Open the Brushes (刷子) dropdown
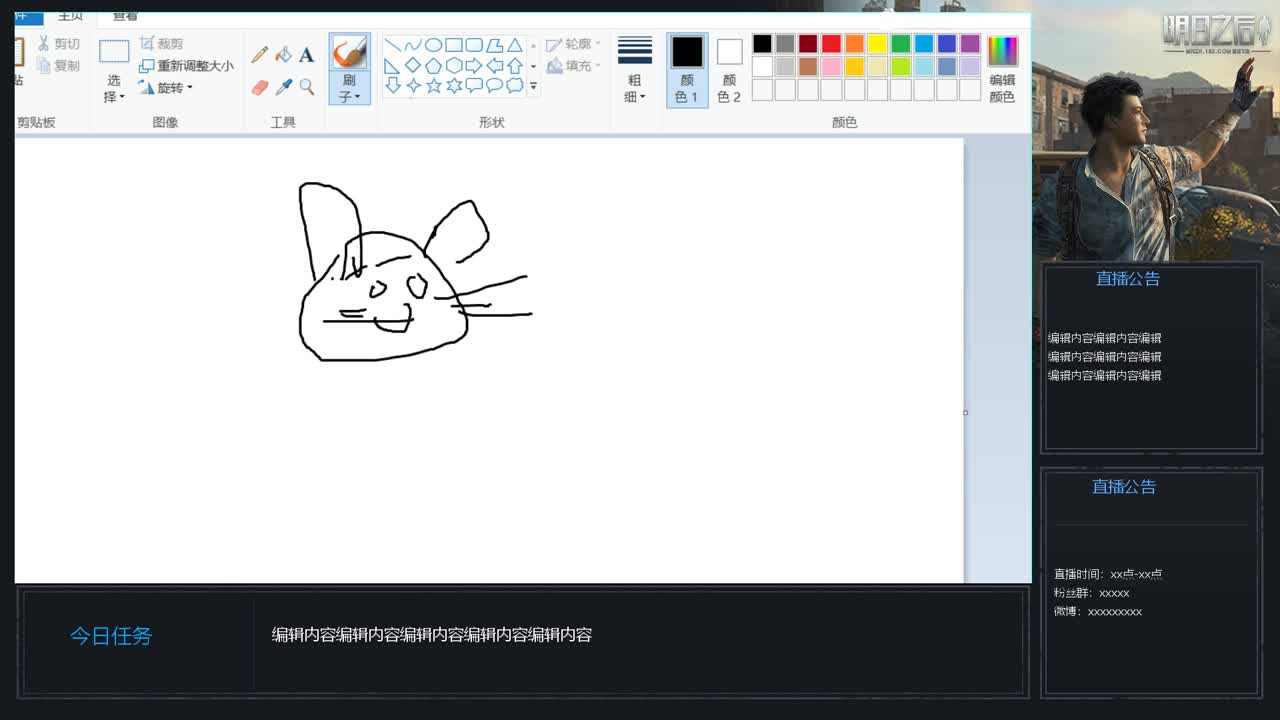Viewport: 1280px width, 720px height. [x=349, y=89]
